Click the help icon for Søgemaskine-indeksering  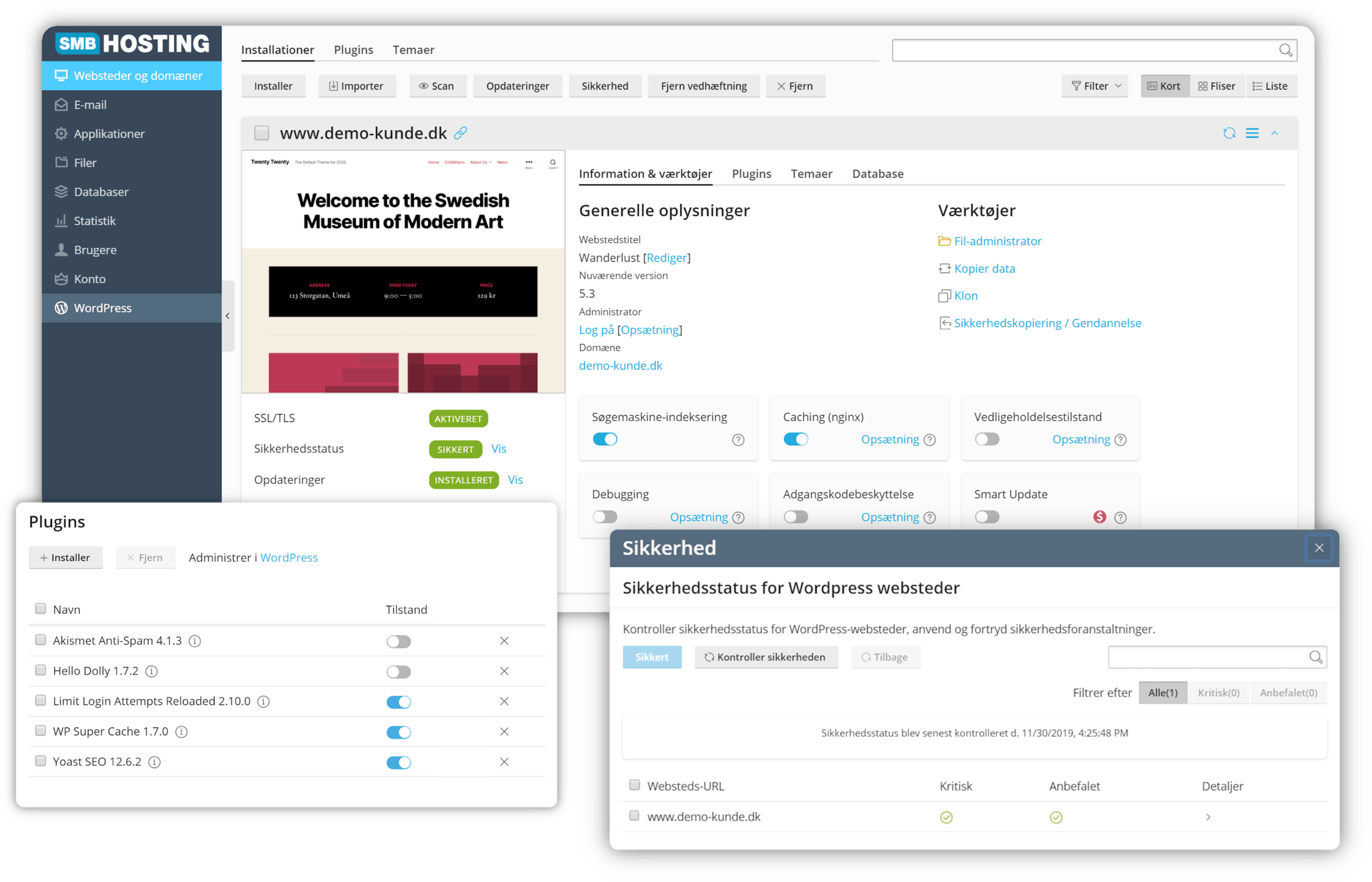pyautogui.click(x=738, y=440)
